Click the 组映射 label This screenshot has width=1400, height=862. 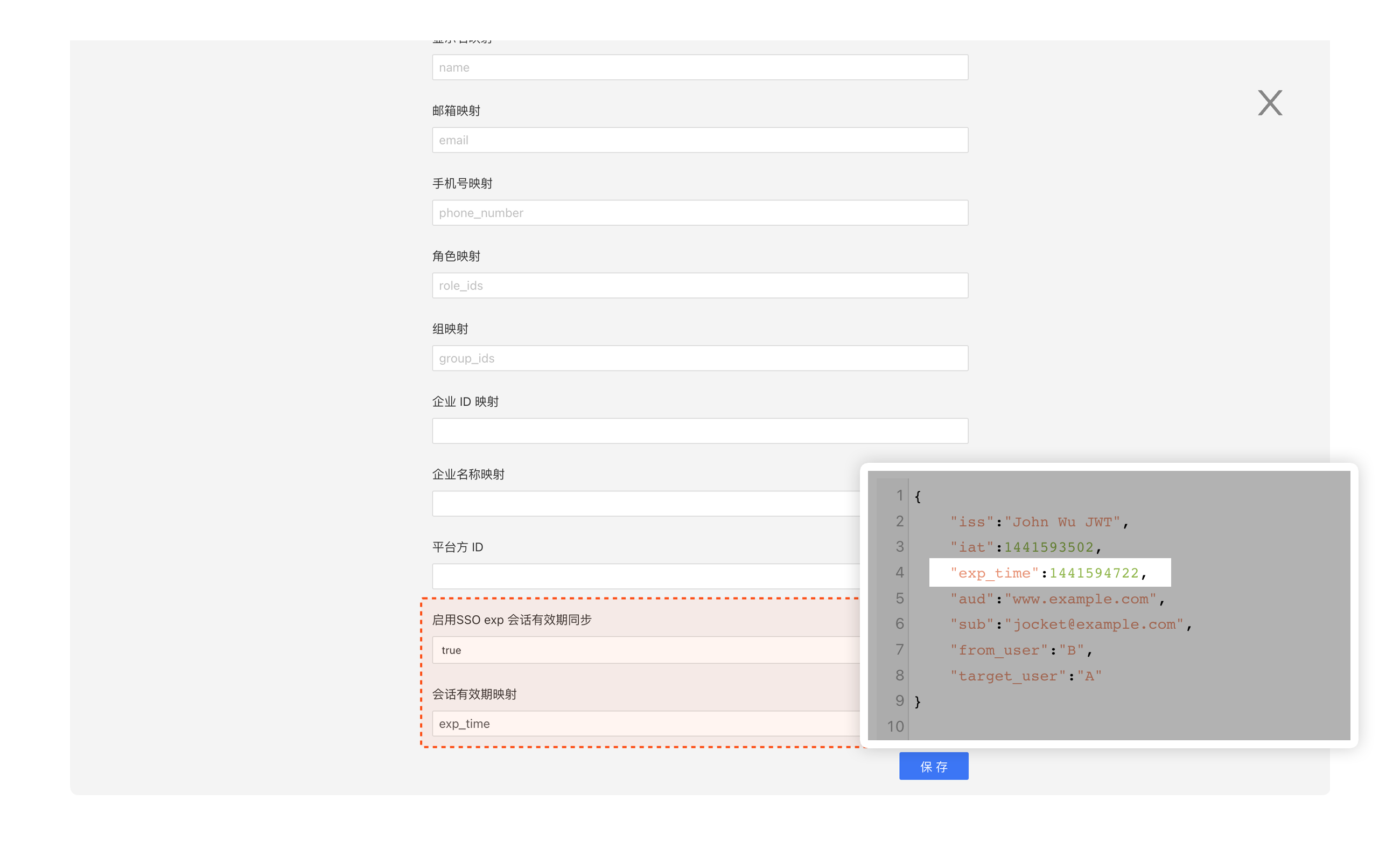[450, 329]
